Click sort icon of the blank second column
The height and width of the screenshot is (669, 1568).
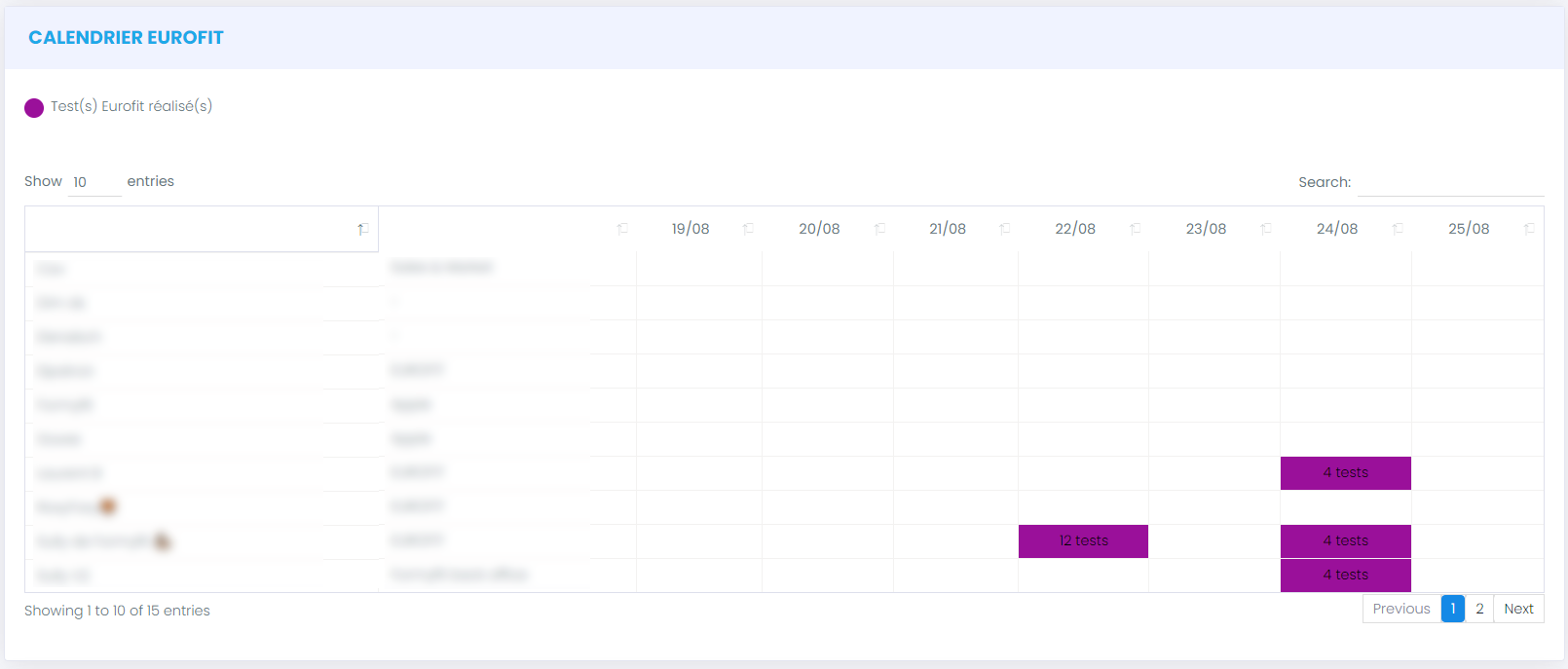(622, 229)
